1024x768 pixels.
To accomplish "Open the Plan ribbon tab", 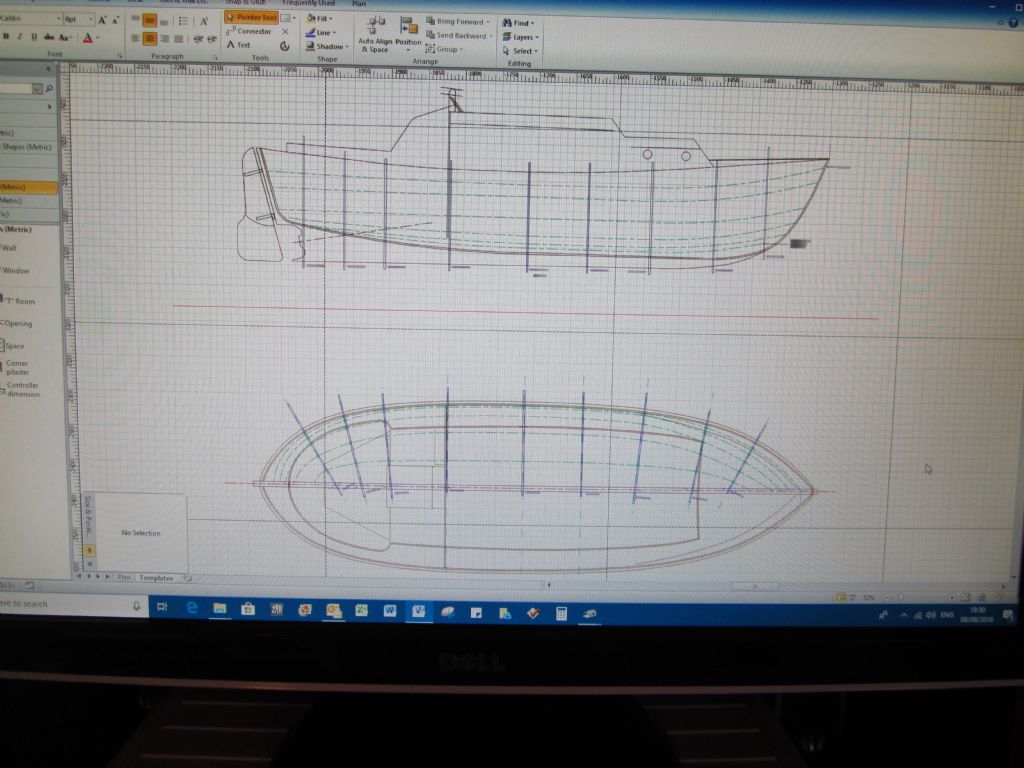I will coord(359,3).
